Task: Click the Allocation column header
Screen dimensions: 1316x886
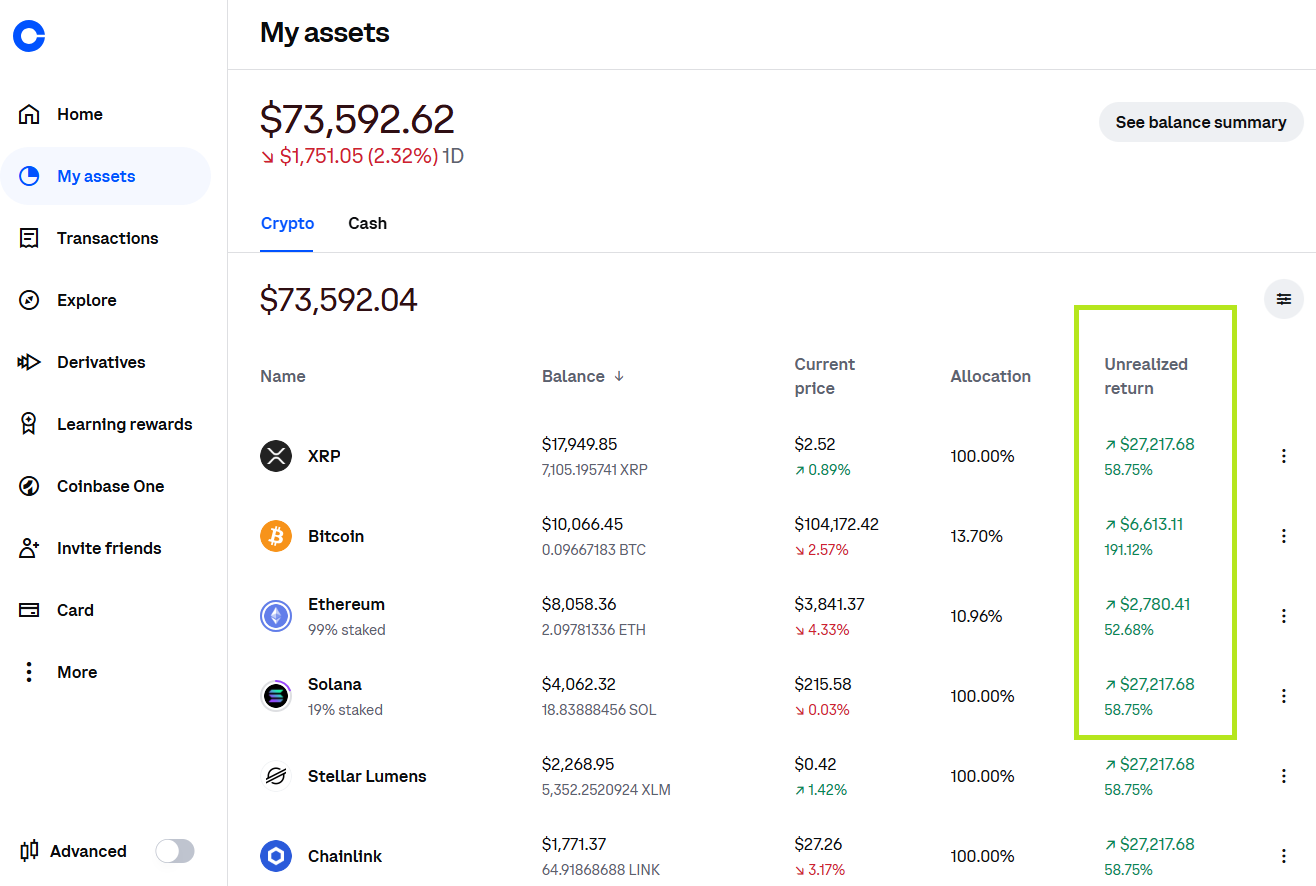Action: [x=991, y=376]
